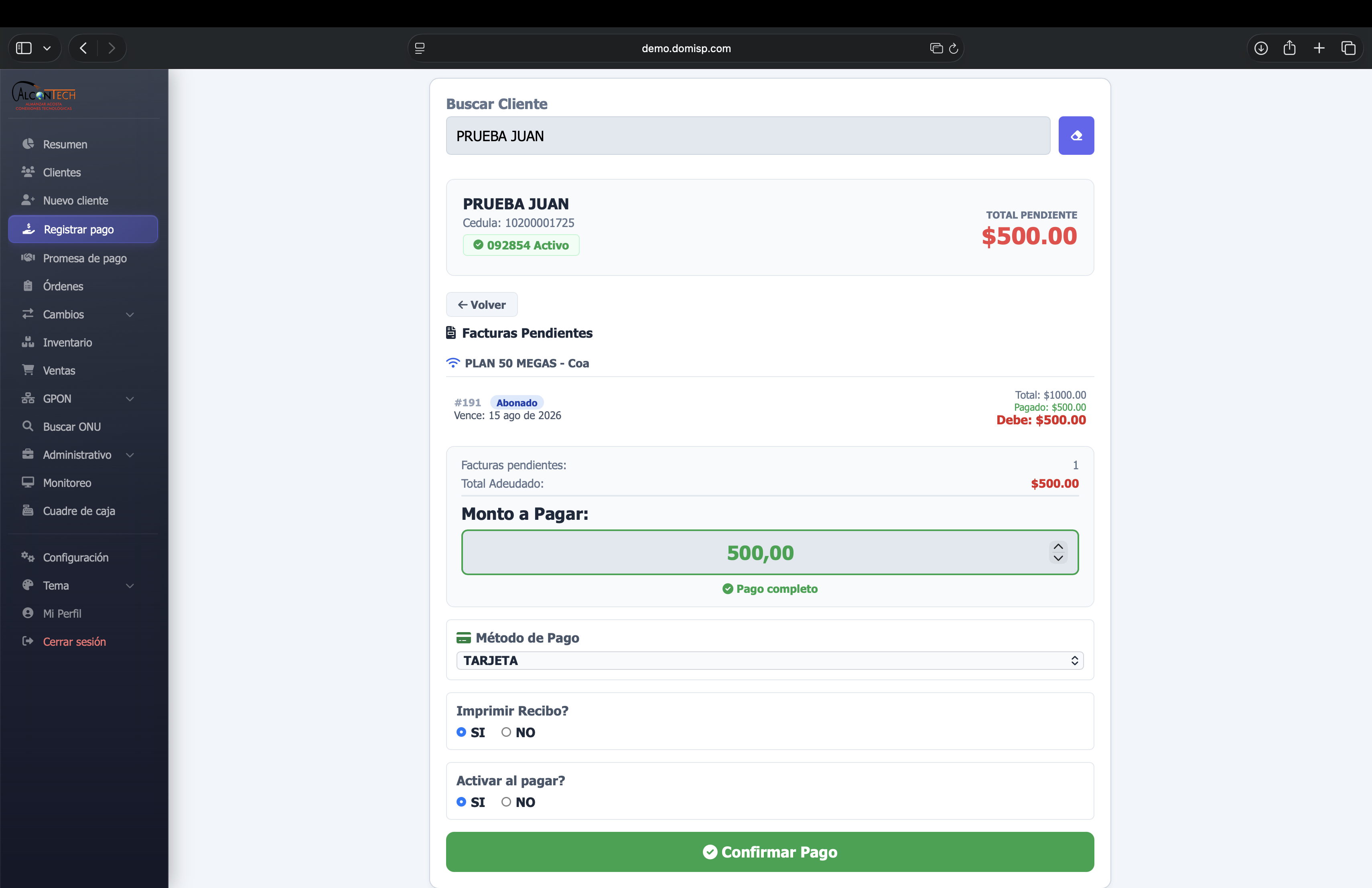Click the Cerrar sesión exit icon

point(28,641)
